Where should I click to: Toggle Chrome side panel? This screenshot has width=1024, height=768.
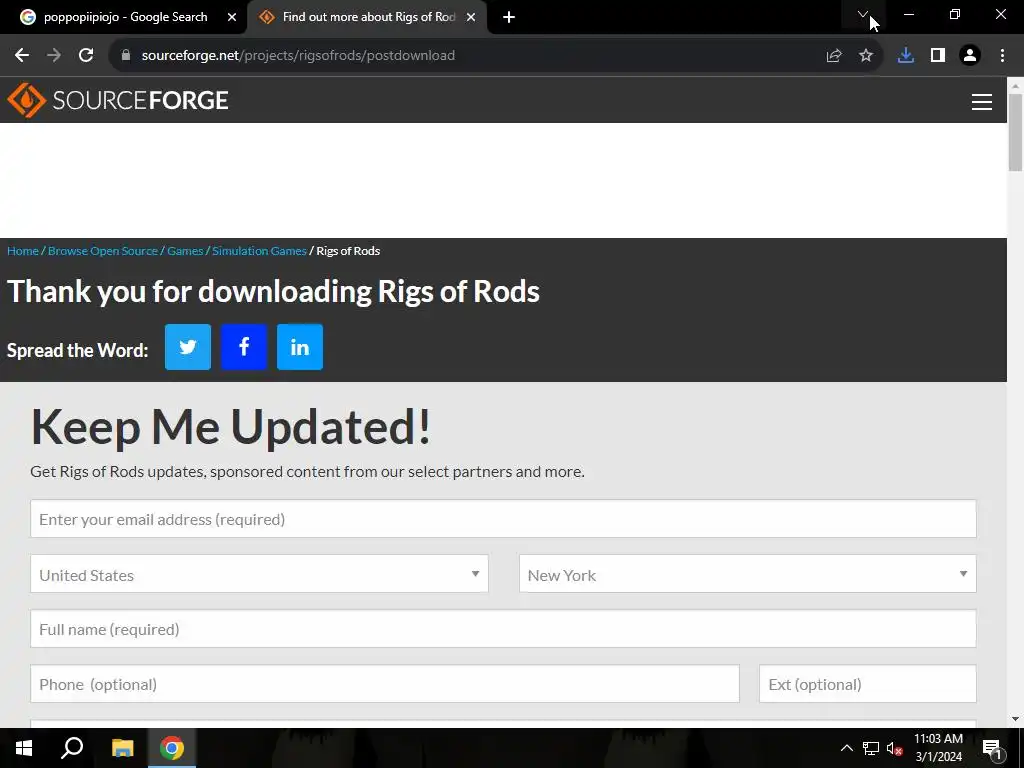click(x=938, y=56)
